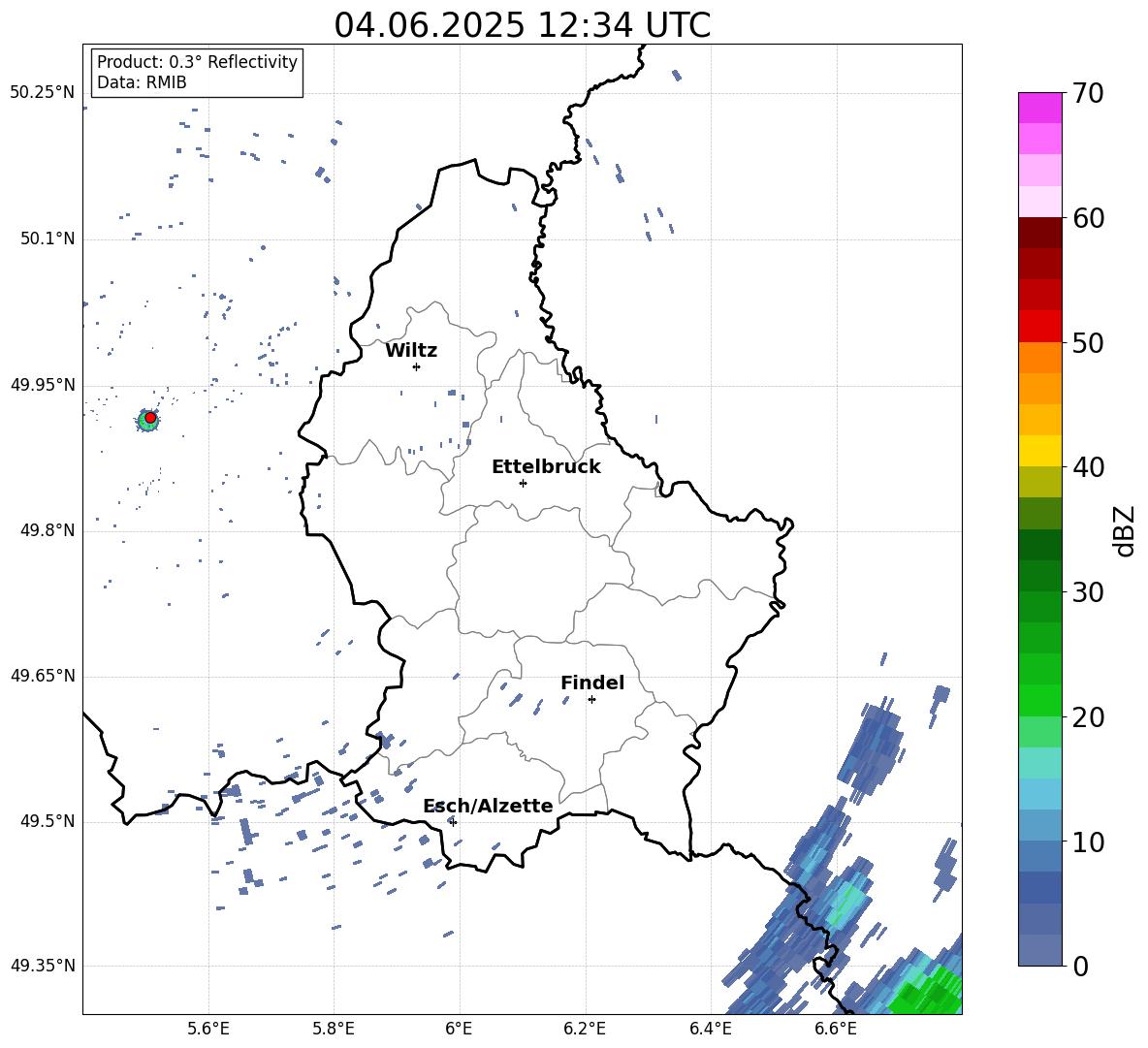This screenshot has width=1148, height=1048.
Task: Click the 6.6°E longitude label
Action: (x=836, y=1029)
